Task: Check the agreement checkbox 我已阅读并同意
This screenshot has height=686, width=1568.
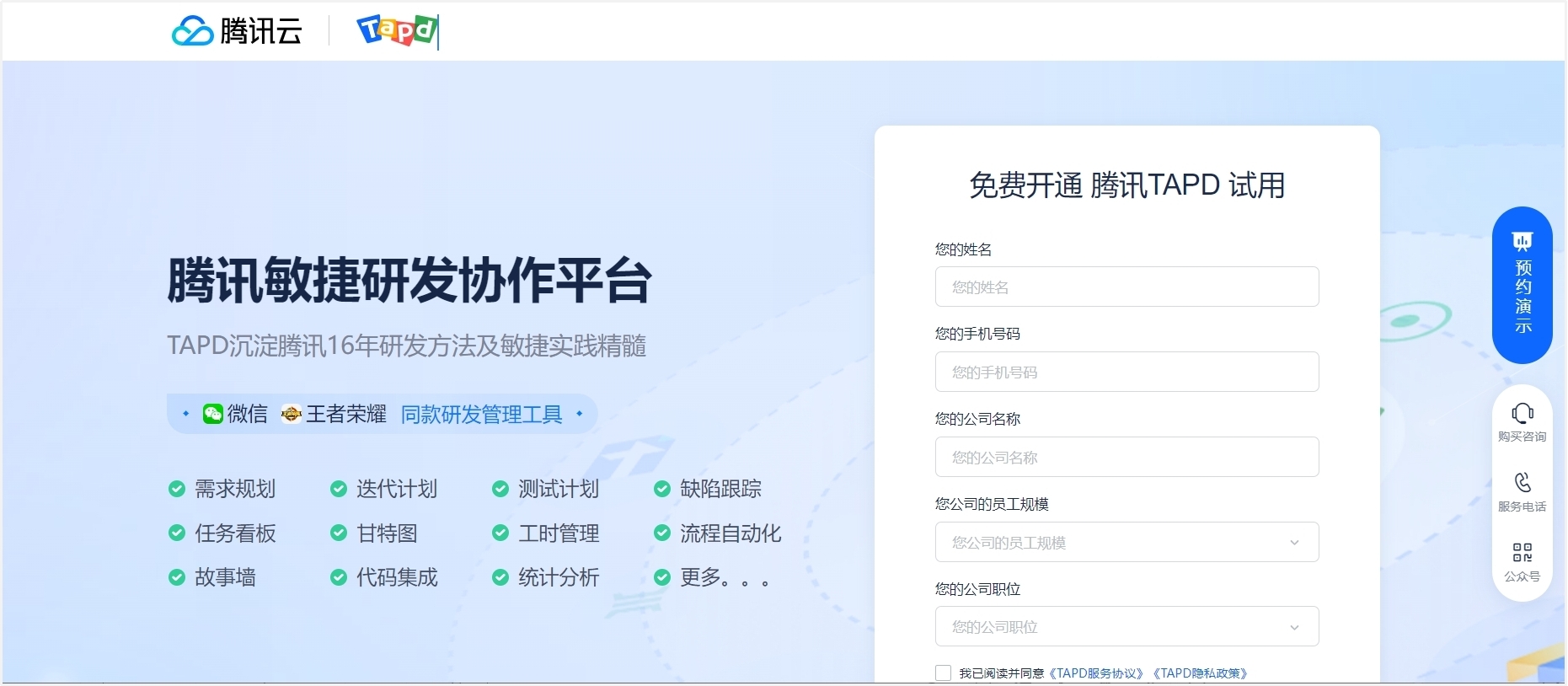Action: point(943,673)
